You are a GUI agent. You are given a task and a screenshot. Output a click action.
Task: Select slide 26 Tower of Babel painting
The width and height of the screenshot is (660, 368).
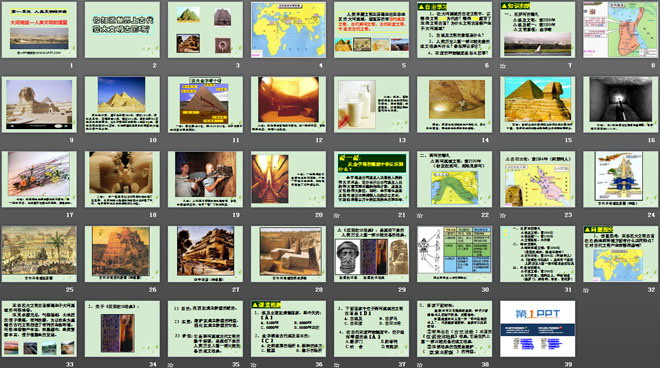tap(122, 254)
